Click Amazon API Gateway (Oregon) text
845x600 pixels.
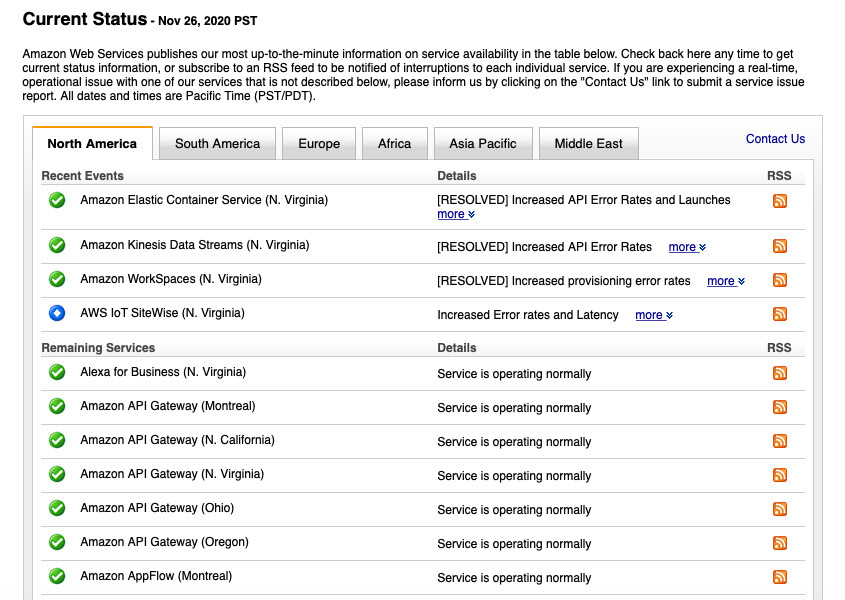164,542
